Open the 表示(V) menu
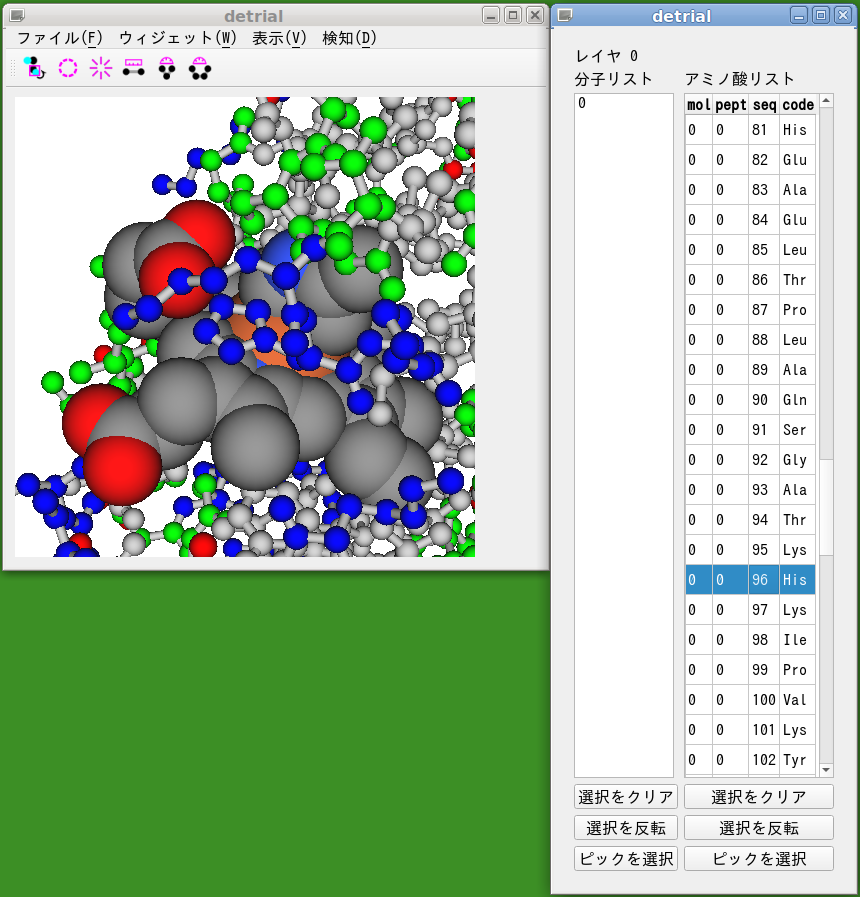Viewport: 860px width, 897px height. (279, 38)
